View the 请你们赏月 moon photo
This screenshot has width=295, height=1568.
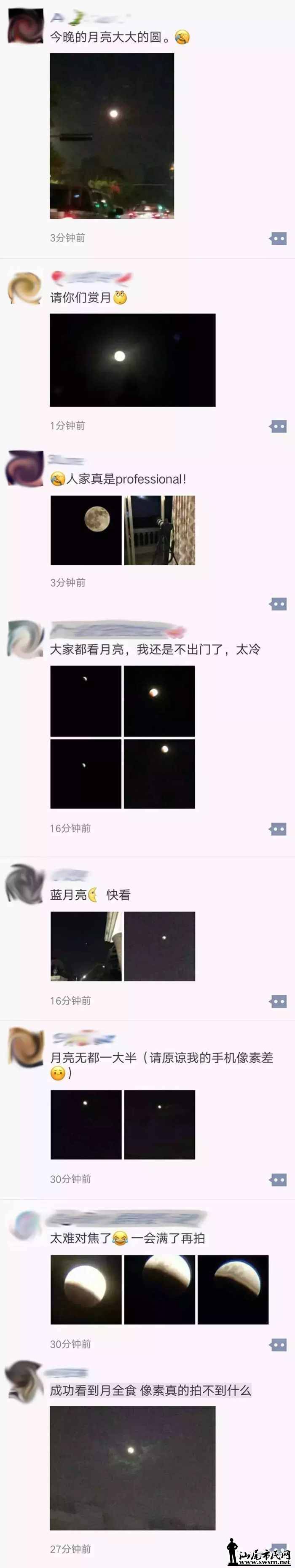pos(133,360)
